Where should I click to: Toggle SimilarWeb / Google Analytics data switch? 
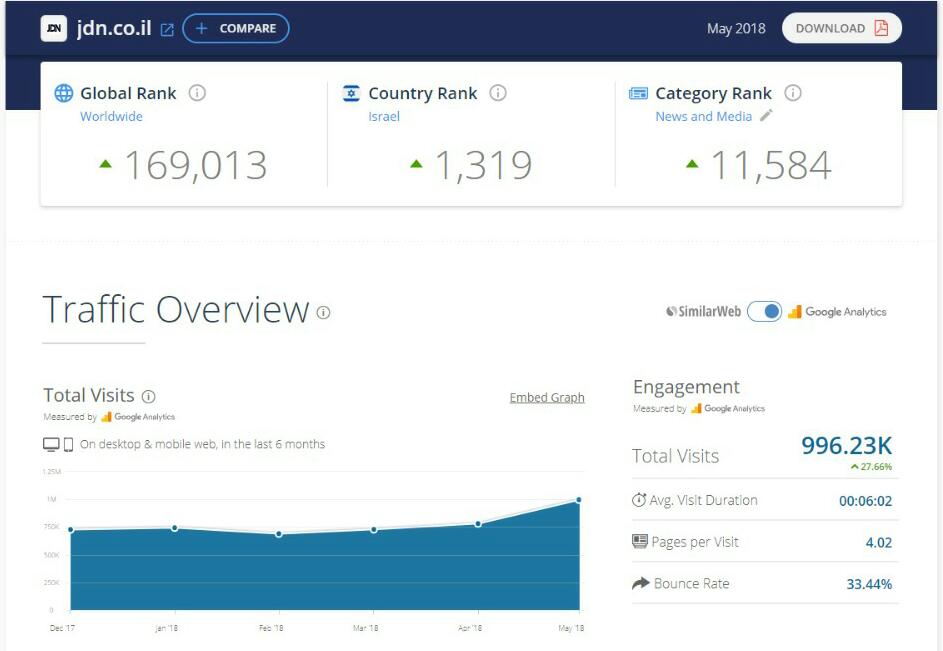765,312
